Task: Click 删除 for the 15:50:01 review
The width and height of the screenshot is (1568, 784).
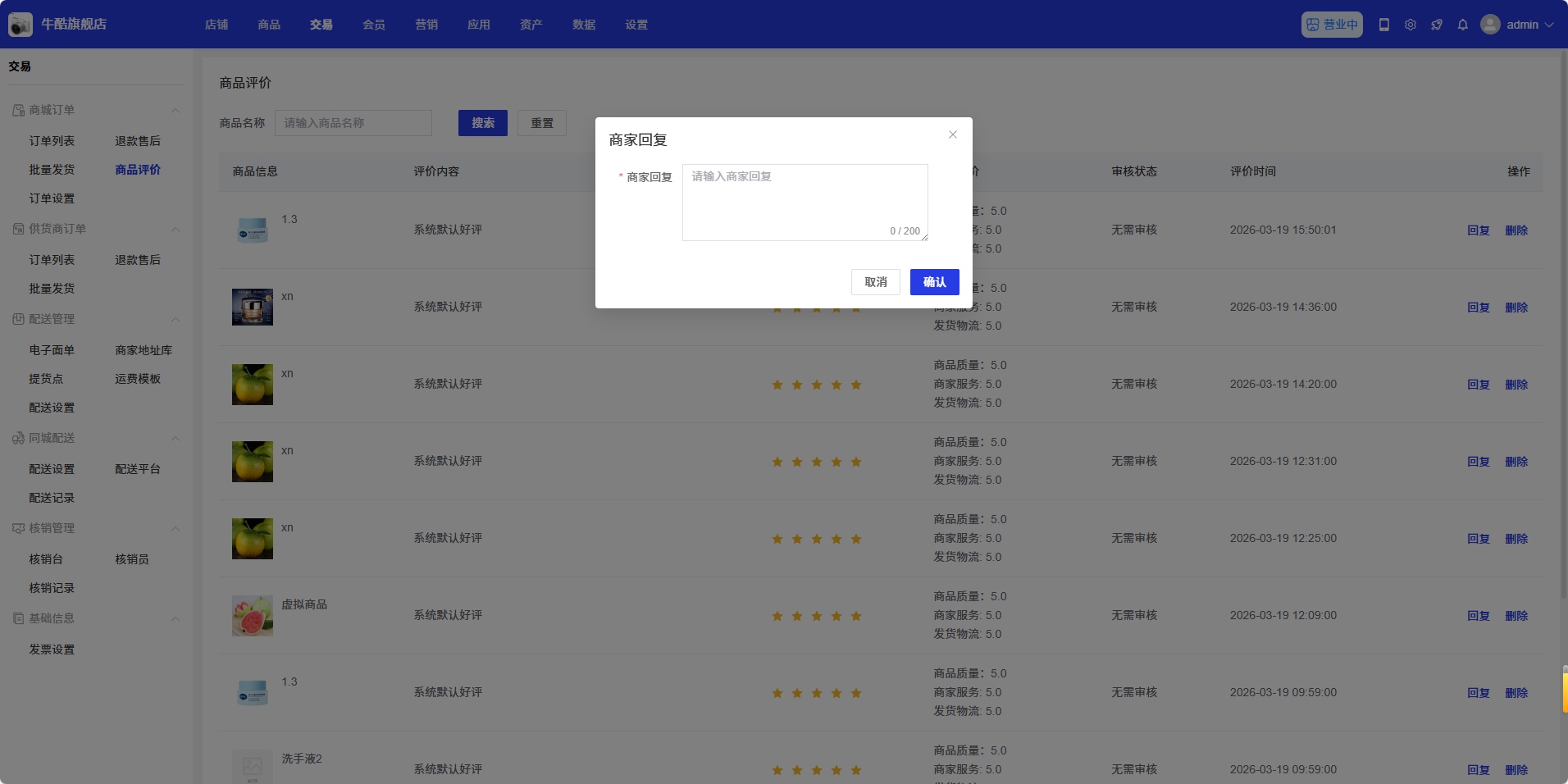Action: click(1516, 230)
